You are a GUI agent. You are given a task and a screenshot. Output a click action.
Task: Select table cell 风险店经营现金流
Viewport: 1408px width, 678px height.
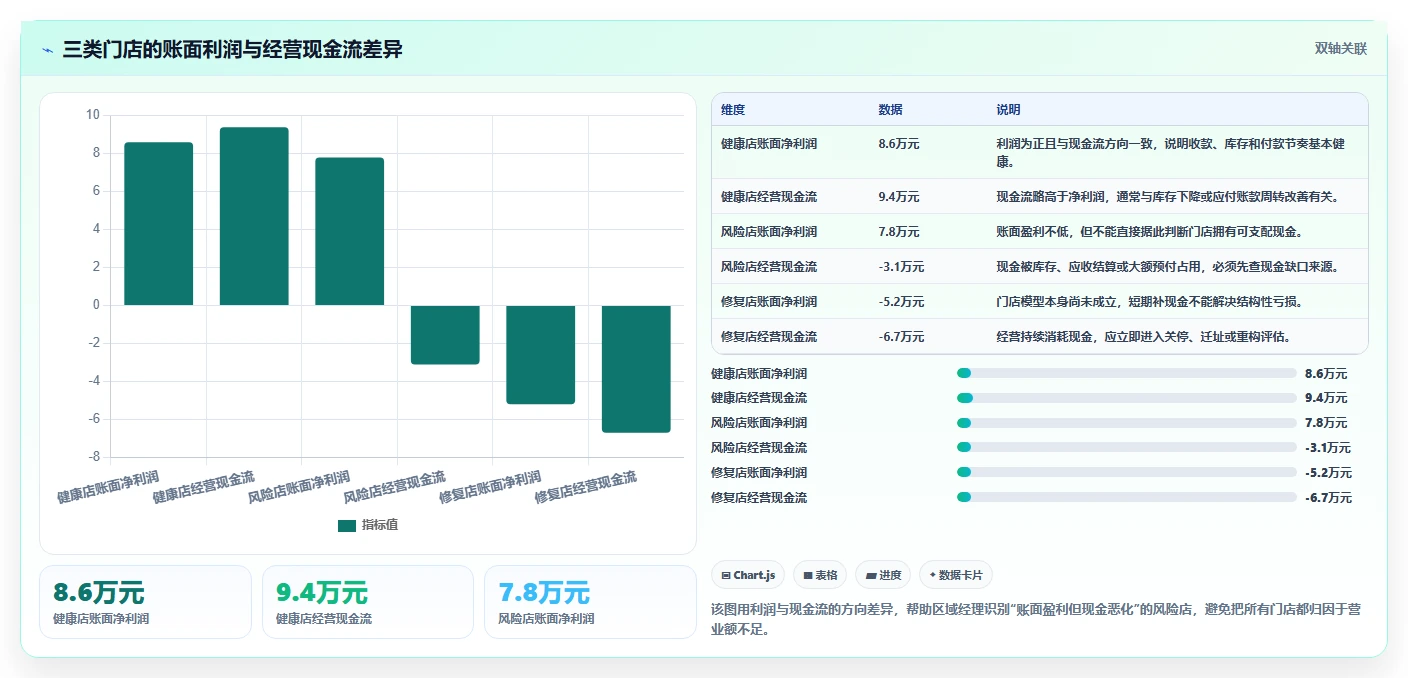pyautogui.click(x=769, y=267)
